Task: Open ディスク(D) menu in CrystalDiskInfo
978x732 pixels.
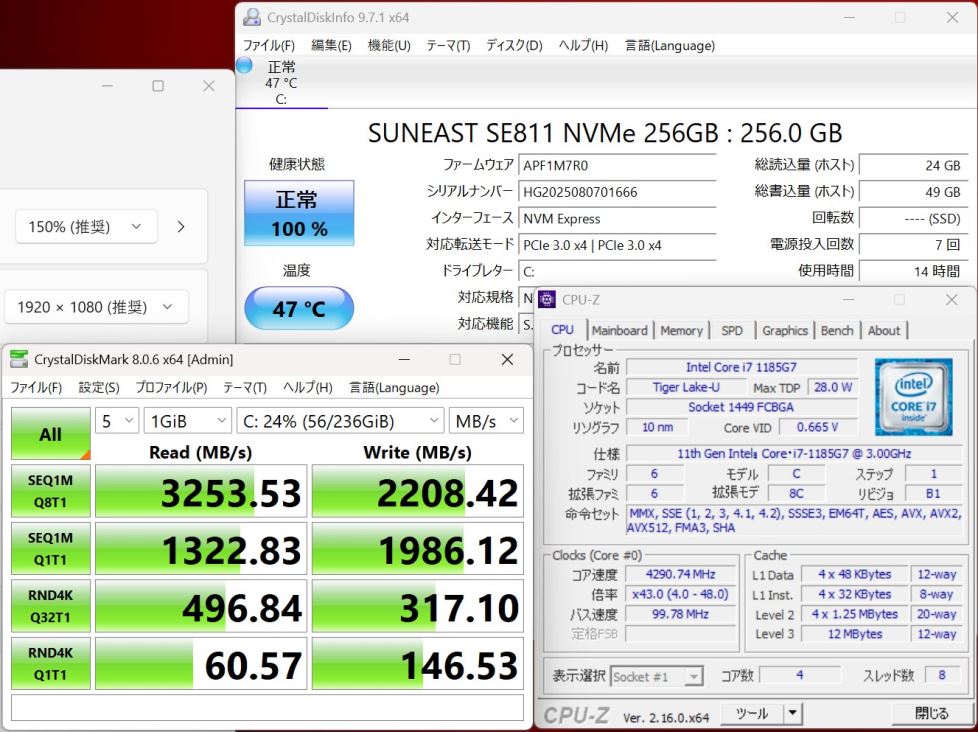Action: tap(514, 45)
